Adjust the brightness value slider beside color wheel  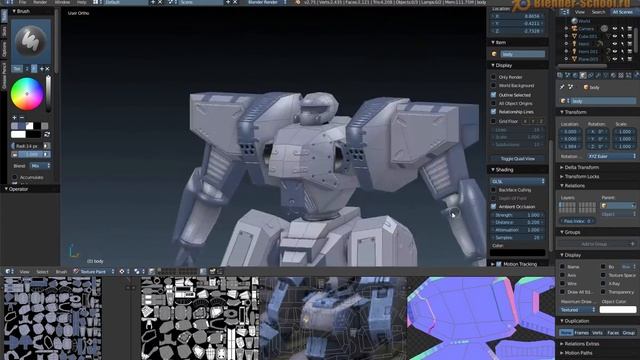[x=48, y=93]
